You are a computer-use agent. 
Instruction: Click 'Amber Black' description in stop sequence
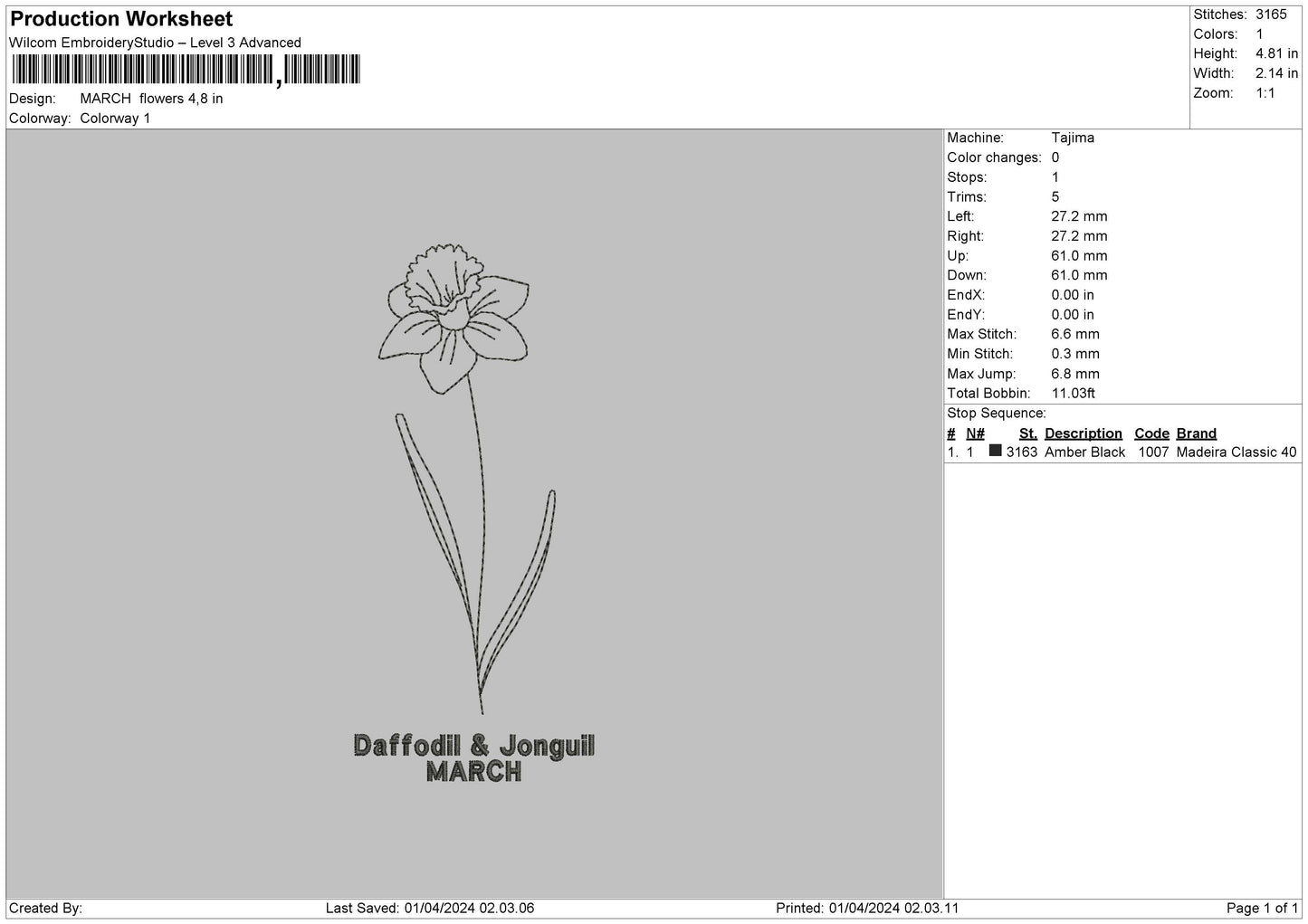point(1085,452)
